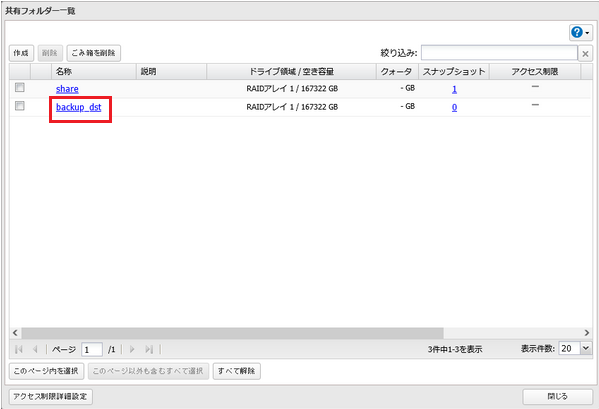
Task: Open the backup_dst folder link
Action: point(79,107)
